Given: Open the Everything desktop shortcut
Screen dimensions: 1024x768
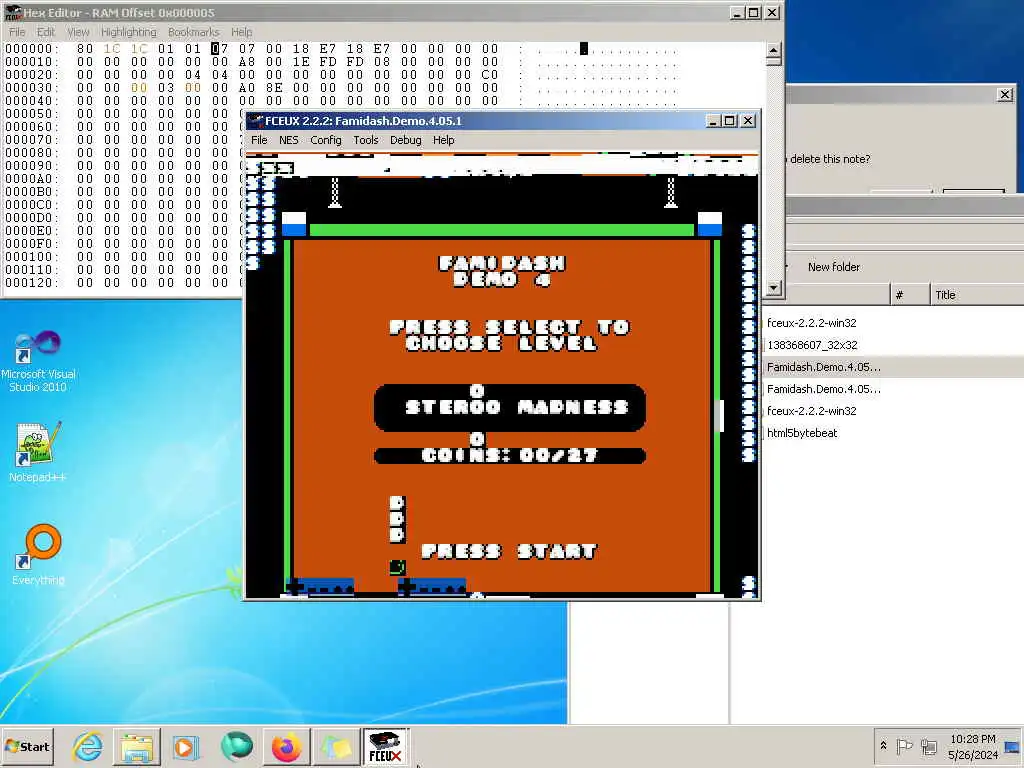Looking at the screenshot, I should 38,555.
